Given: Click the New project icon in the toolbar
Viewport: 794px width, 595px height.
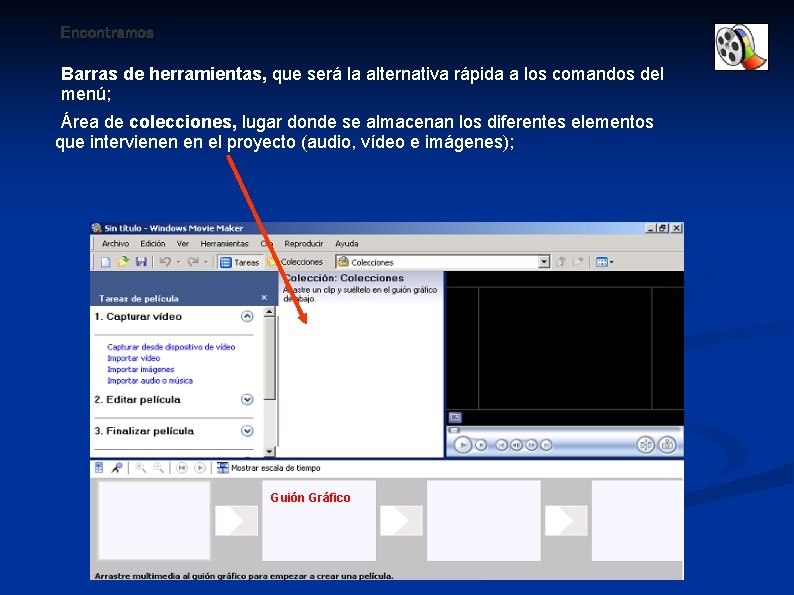Looking at the screenshot, I should pos(105,262).
